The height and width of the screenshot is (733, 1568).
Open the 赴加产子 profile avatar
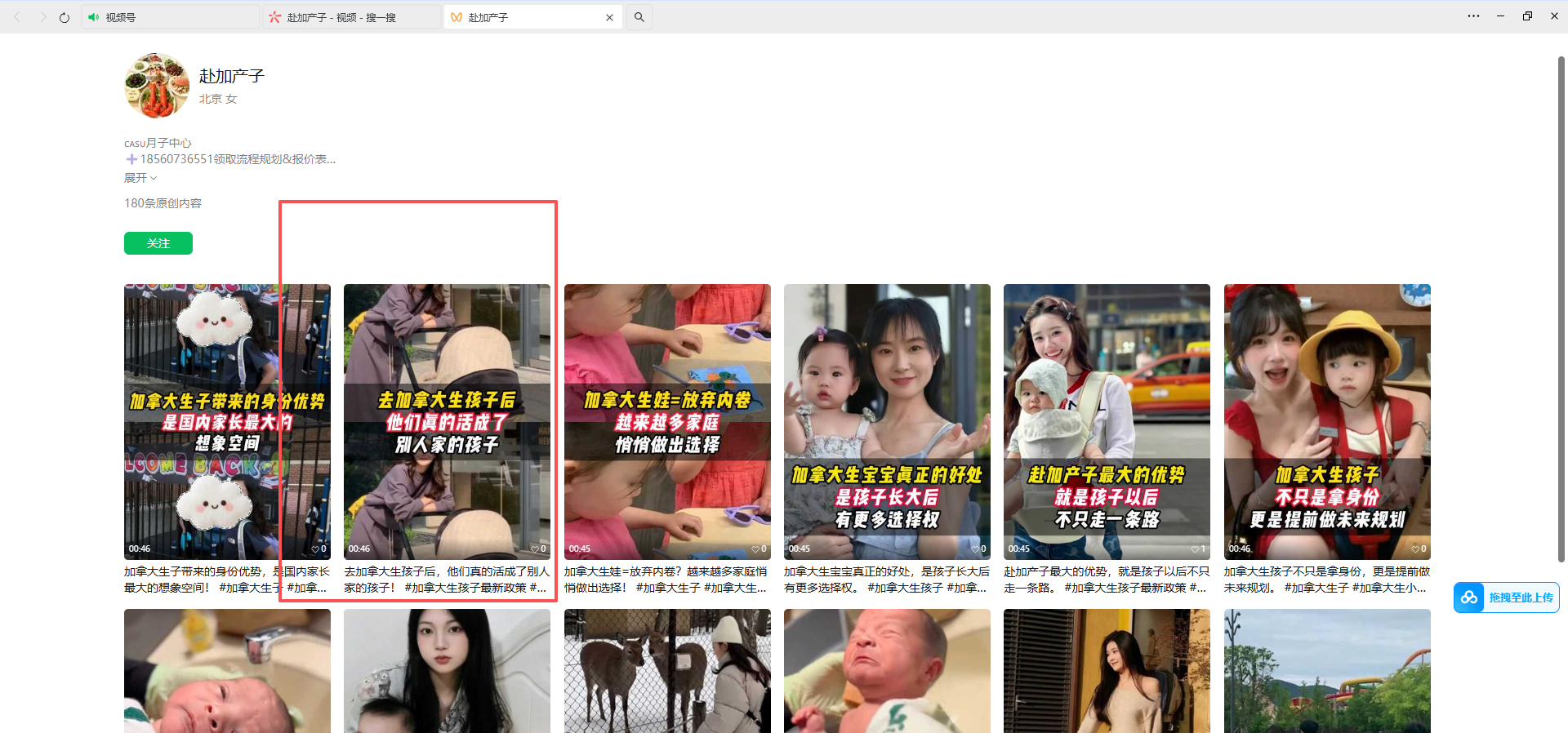pos(157,86)
